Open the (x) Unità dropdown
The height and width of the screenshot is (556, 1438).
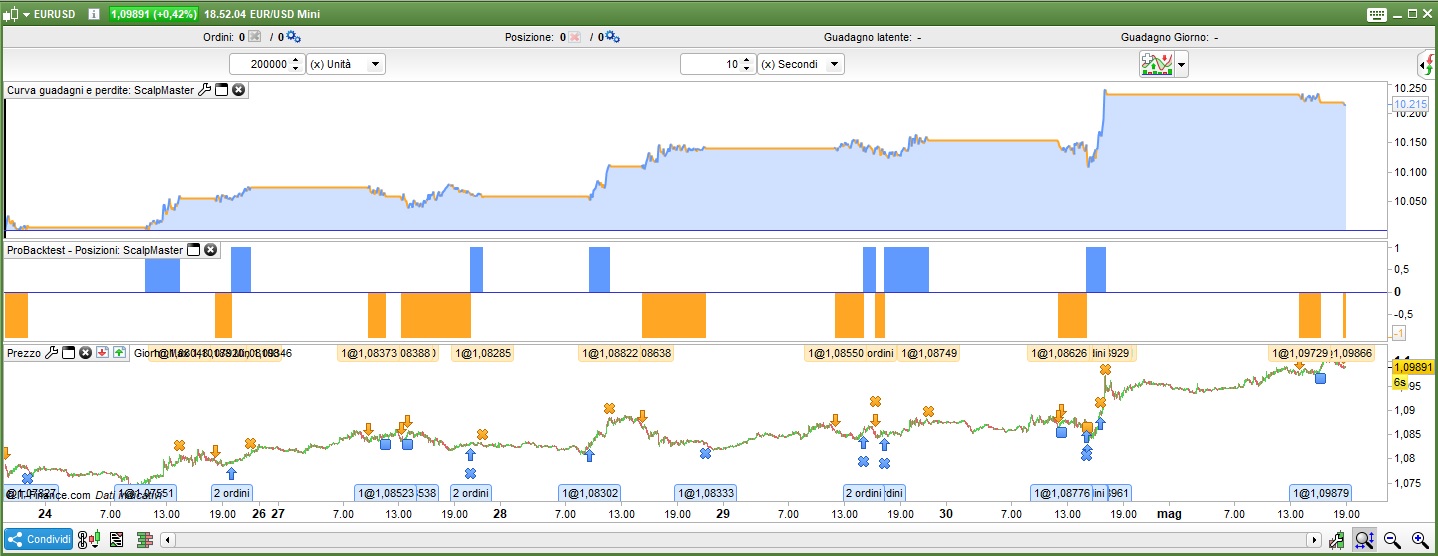[345, 64]
